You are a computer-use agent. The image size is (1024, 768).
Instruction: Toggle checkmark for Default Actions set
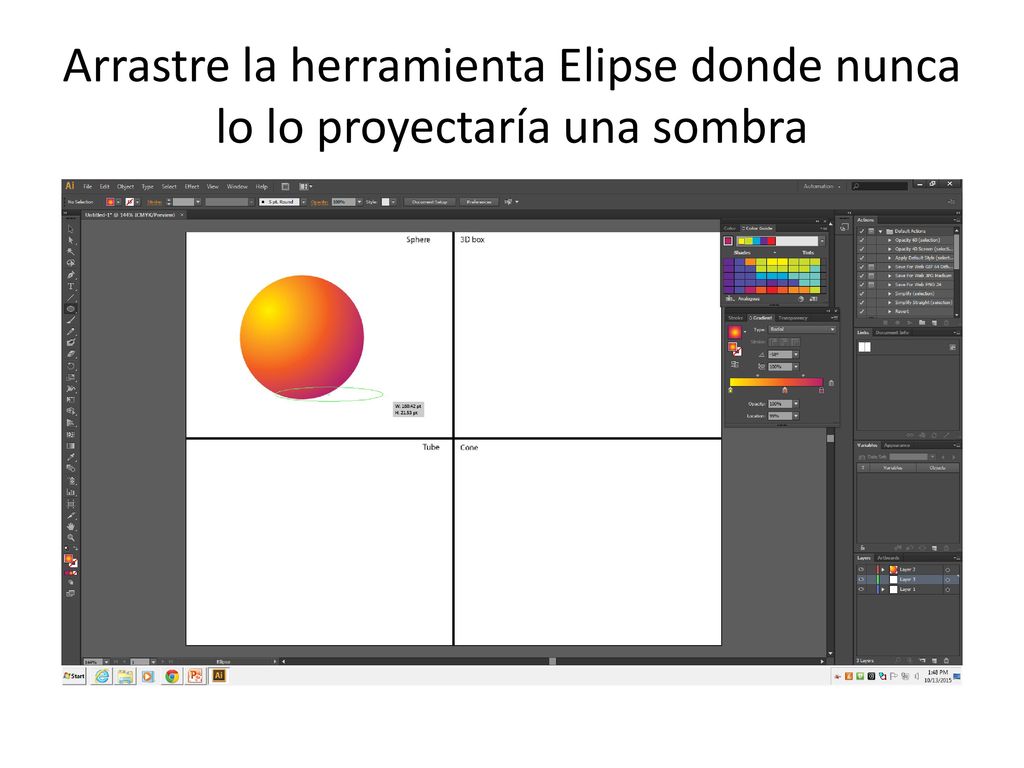861,231
